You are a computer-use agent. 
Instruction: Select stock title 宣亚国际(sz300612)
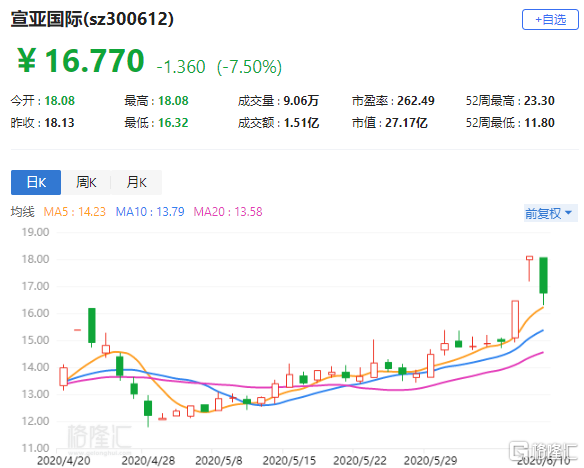point(92,19)
